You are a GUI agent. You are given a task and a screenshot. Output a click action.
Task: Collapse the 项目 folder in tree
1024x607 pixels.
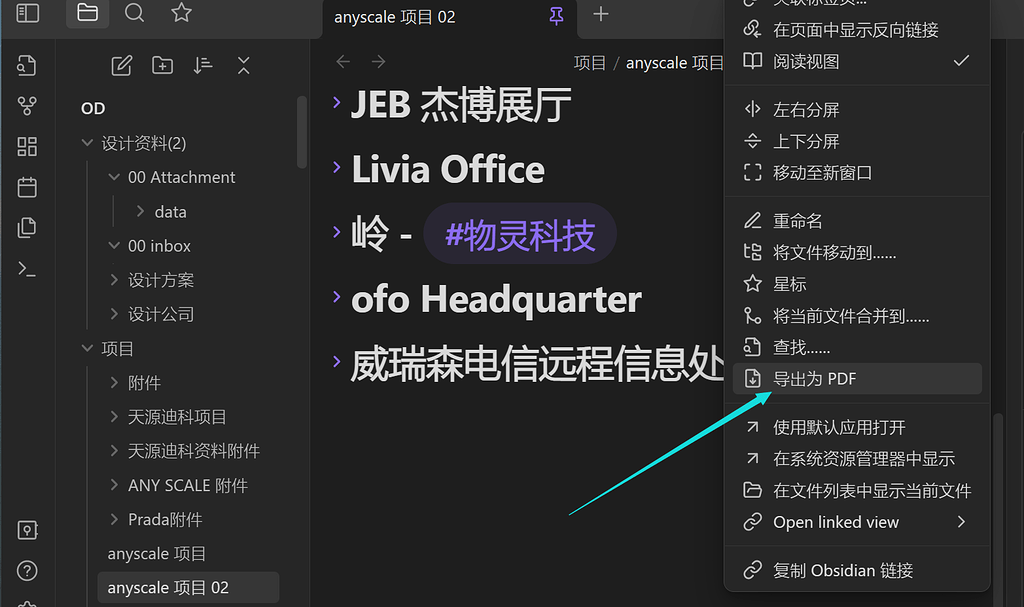tap(87, 348)
